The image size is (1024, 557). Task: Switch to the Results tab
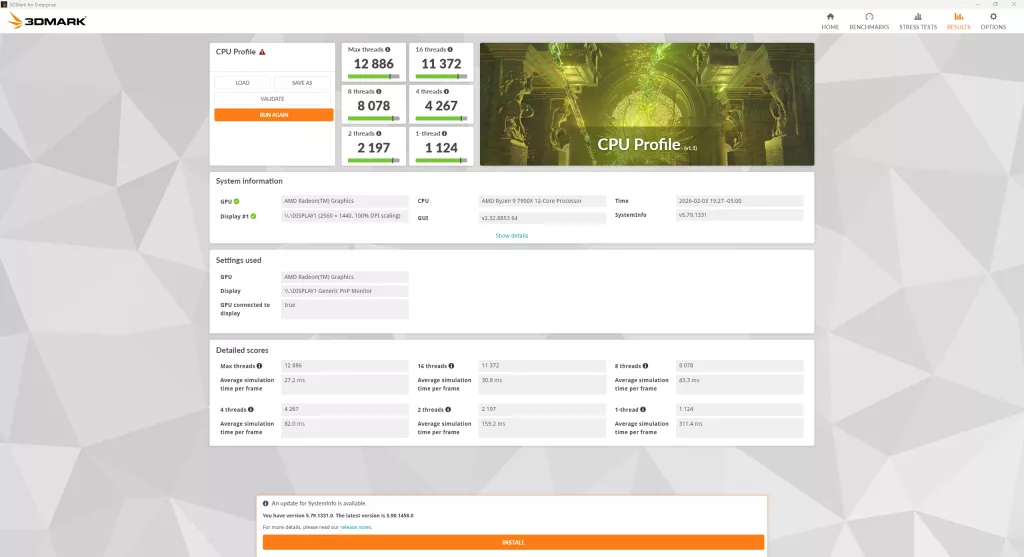click(x=958, y=21)
